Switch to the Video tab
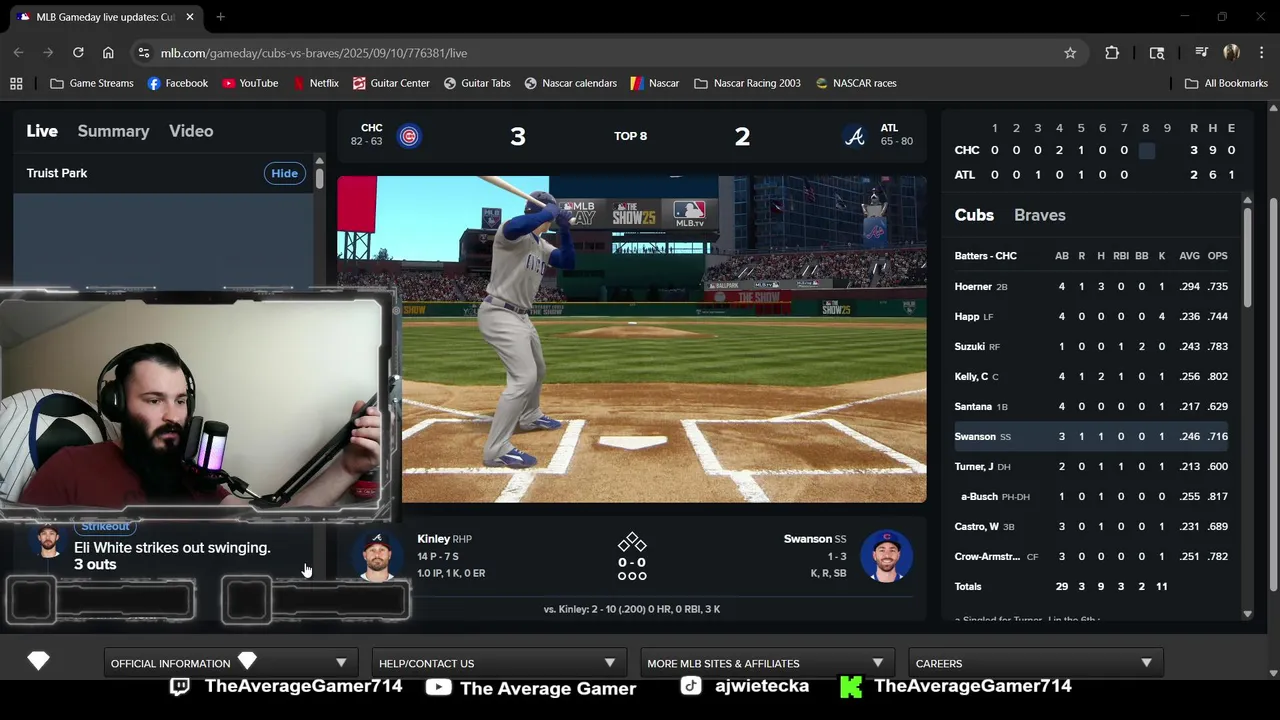 pyautogui.click(x=191, y=131)
